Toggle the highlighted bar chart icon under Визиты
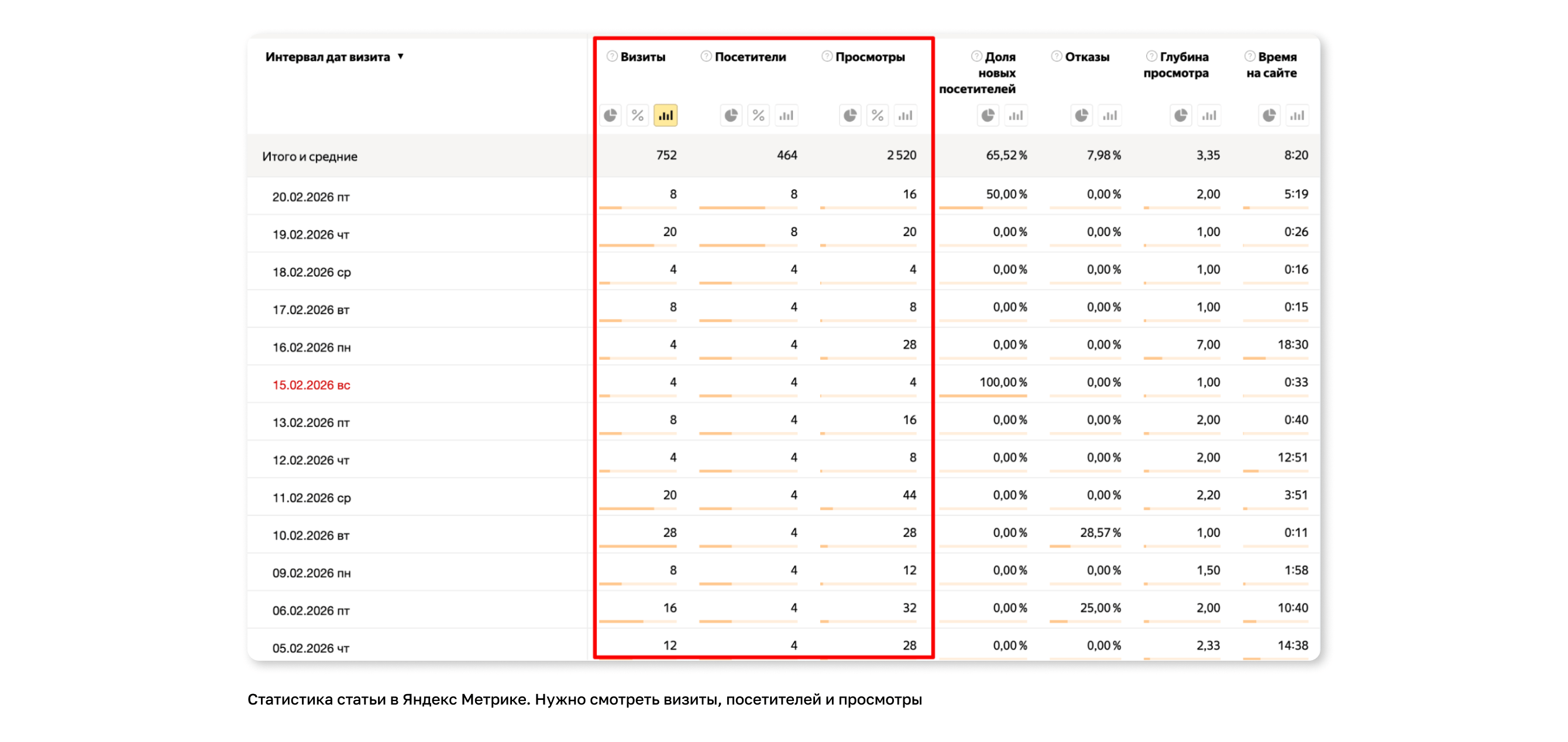This screenshot has width=1568, height=742. click(665, 115)
